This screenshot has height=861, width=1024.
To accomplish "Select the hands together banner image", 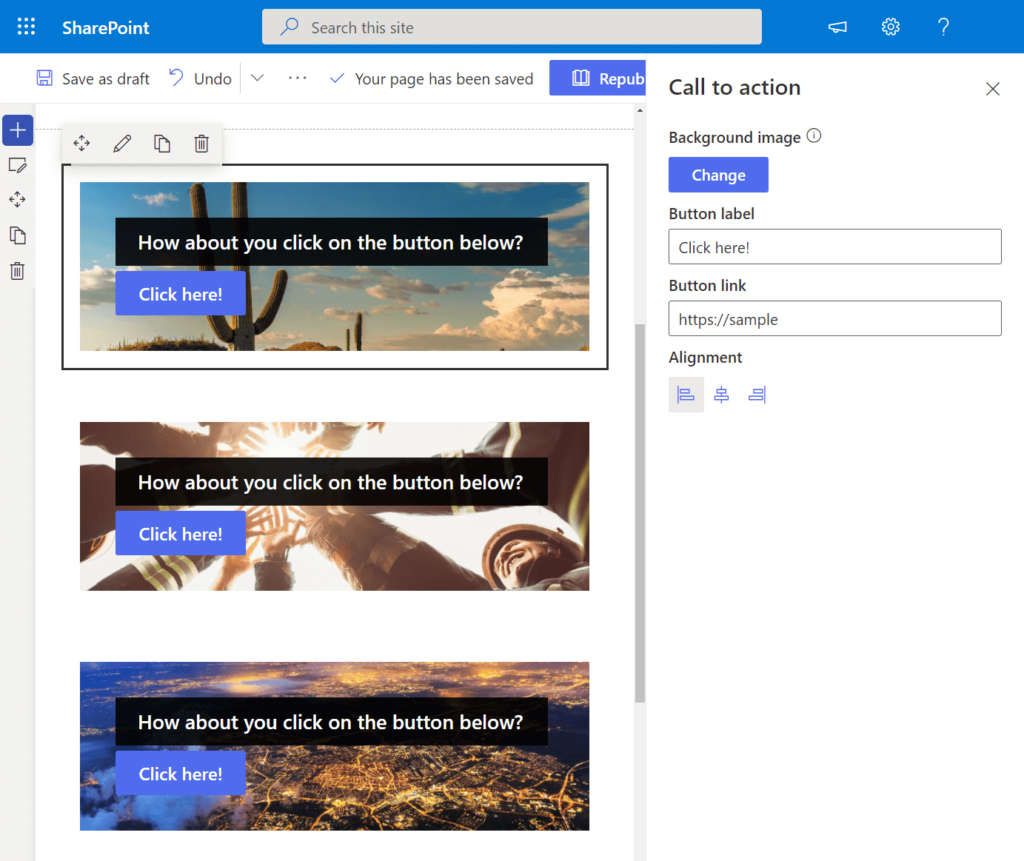I will [x=334, y=506].
